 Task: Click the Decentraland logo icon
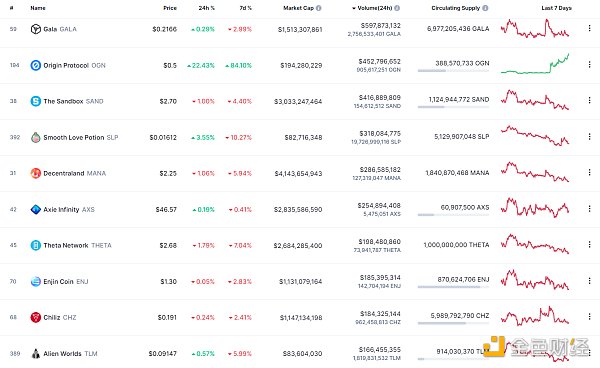[36, 173]
